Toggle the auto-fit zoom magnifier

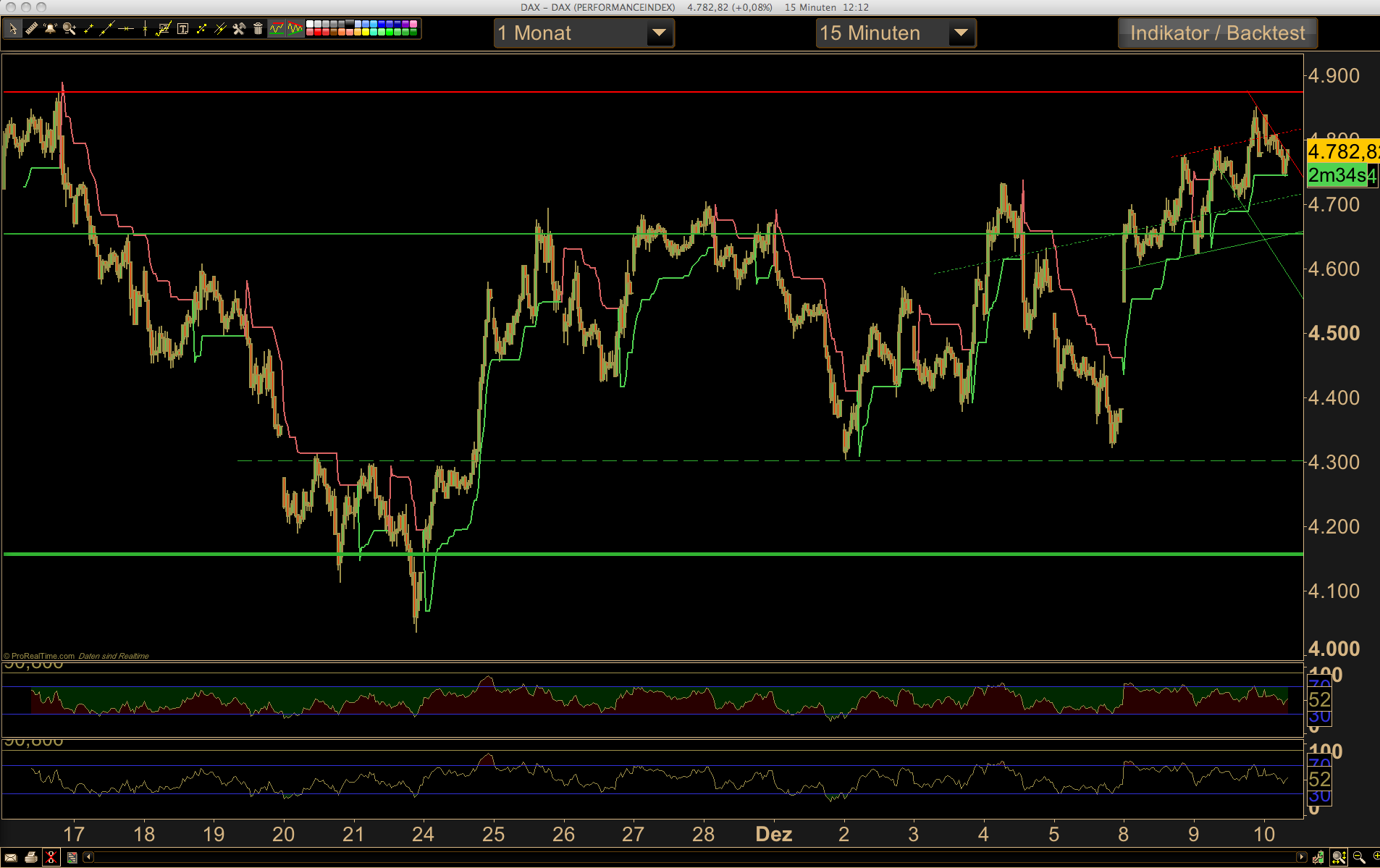pyautogui.click(x=1339, y=857)
